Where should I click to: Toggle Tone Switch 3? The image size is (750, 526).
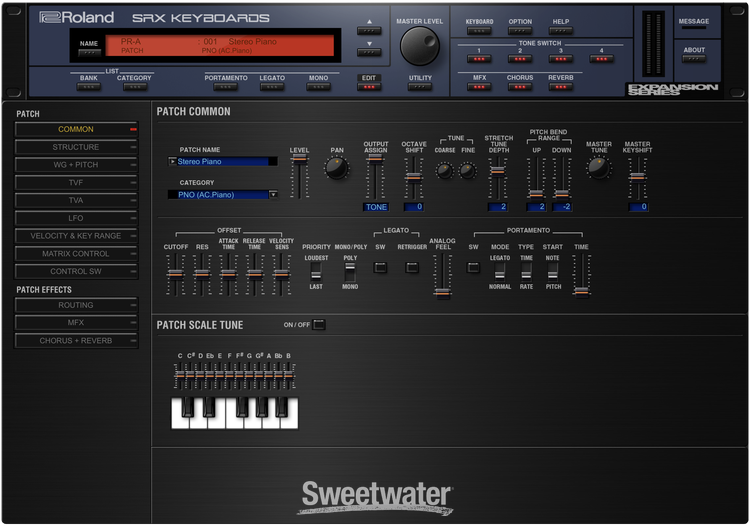[x=561, y=59]
